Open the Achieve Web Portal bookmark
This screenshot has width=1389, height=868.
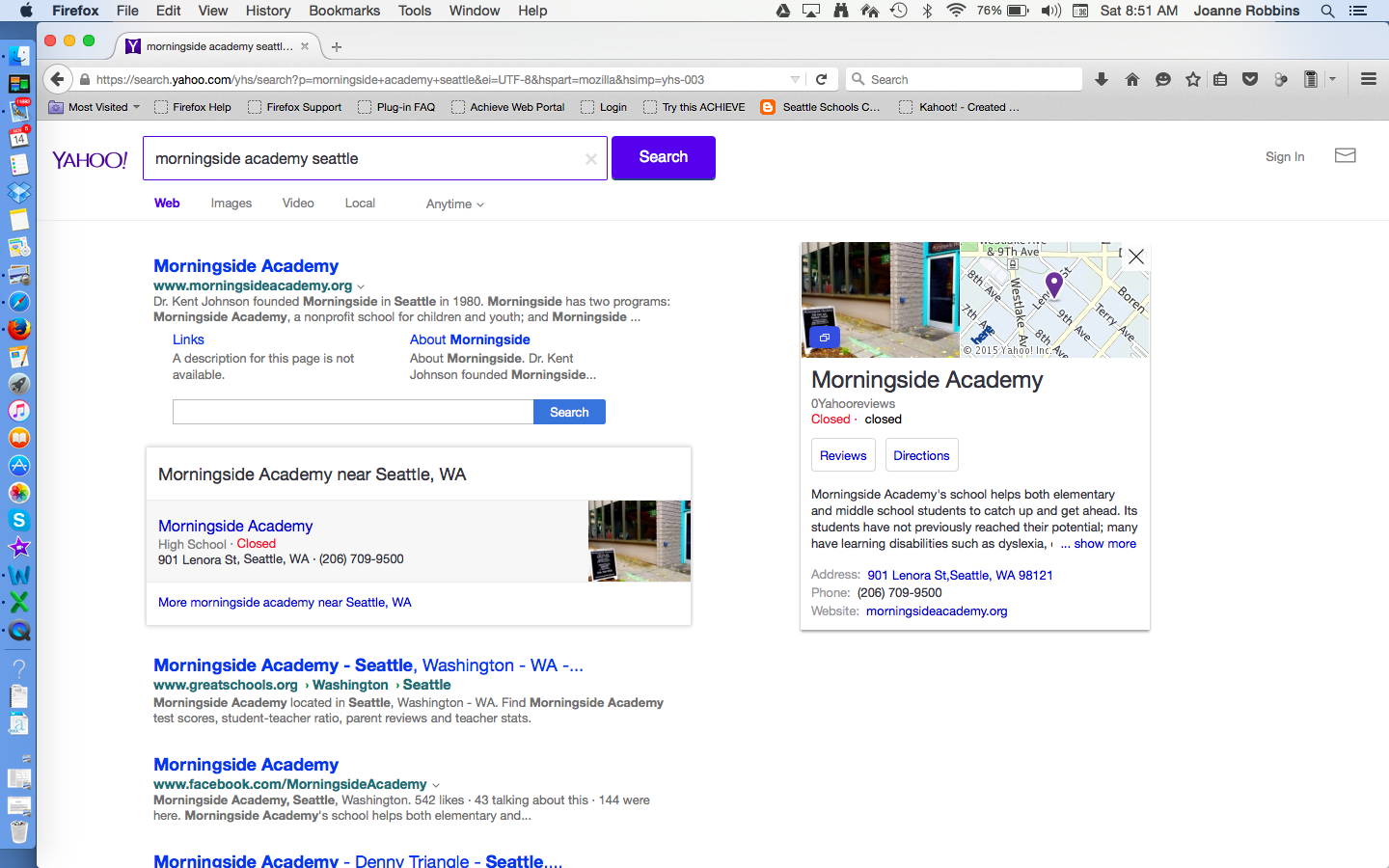point(508,107)
